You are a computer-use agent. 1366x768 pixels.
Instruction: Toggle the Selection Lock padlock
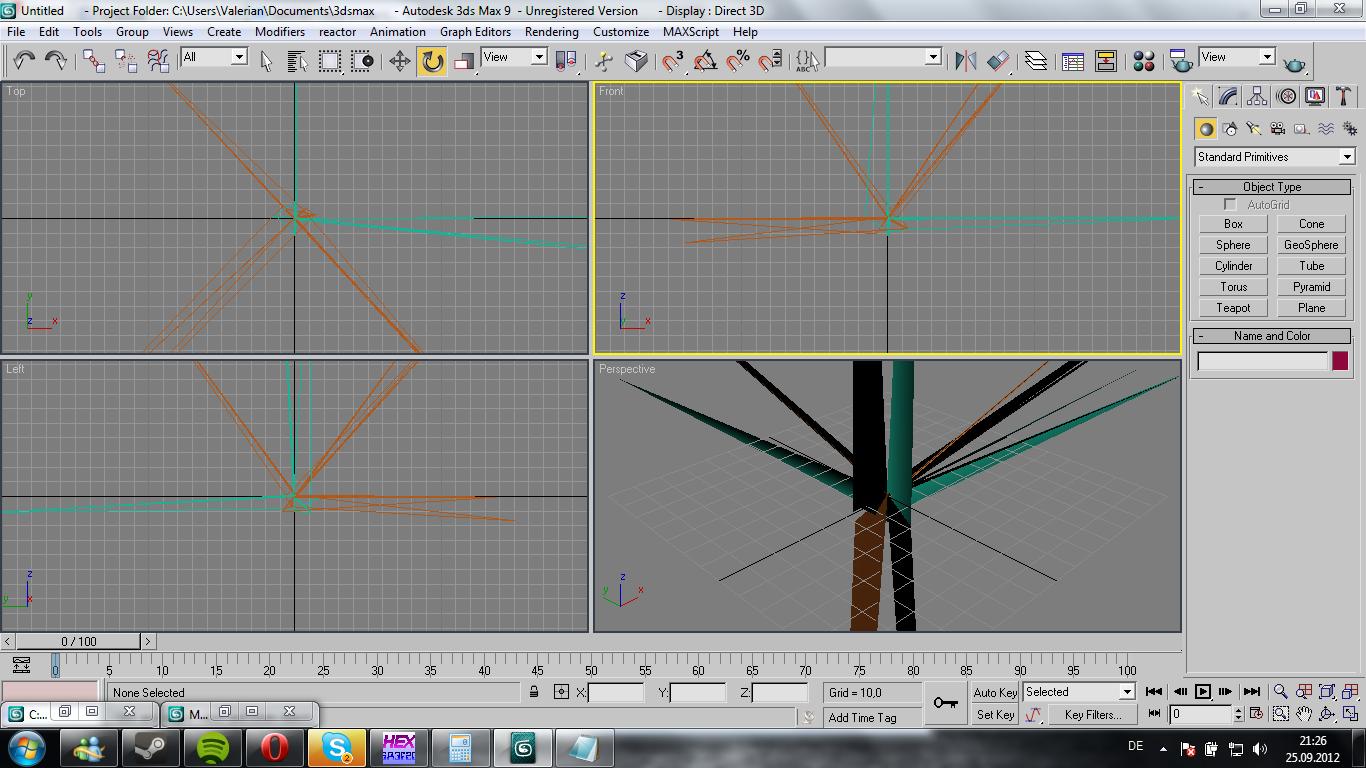[534, 692]
